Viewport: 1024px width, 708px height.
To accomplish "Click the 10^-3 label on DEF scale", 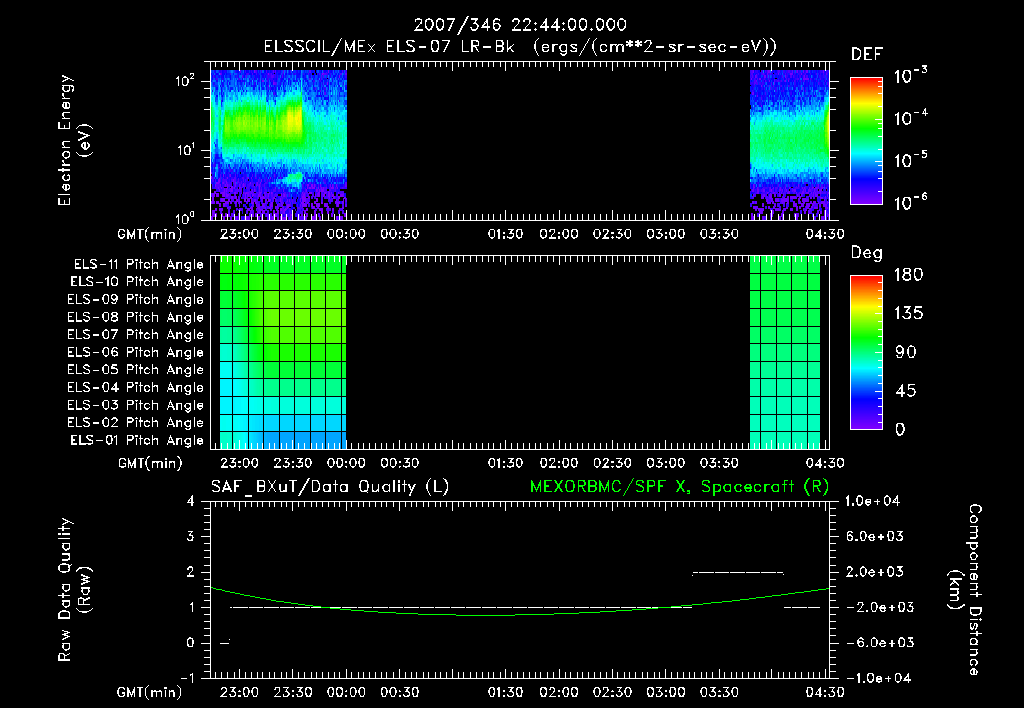I will [x=910, y=76].
